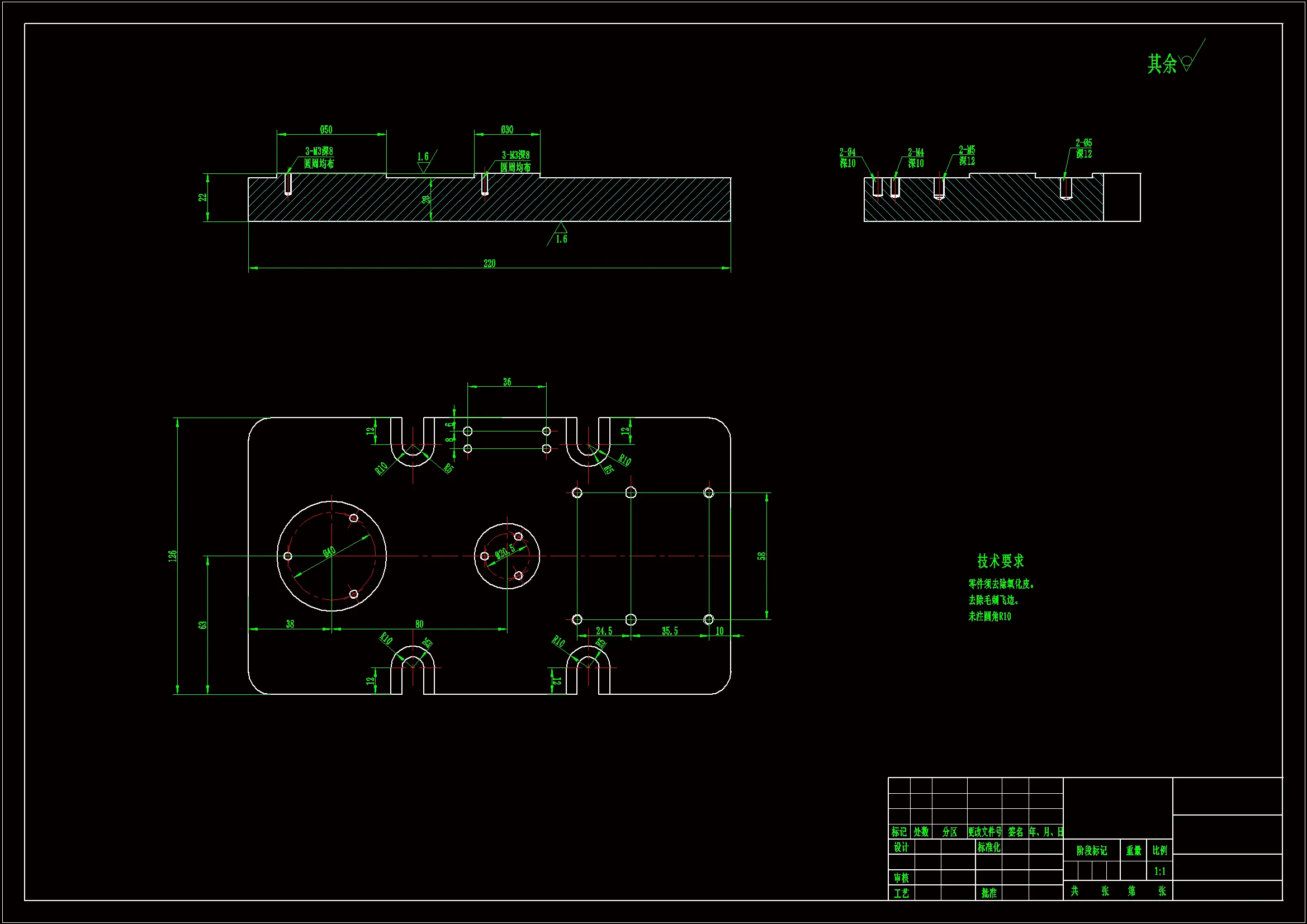Select the 36 horizontal dimension at top
This screenshot has width=1307, height=924.
tap(506, 382)
